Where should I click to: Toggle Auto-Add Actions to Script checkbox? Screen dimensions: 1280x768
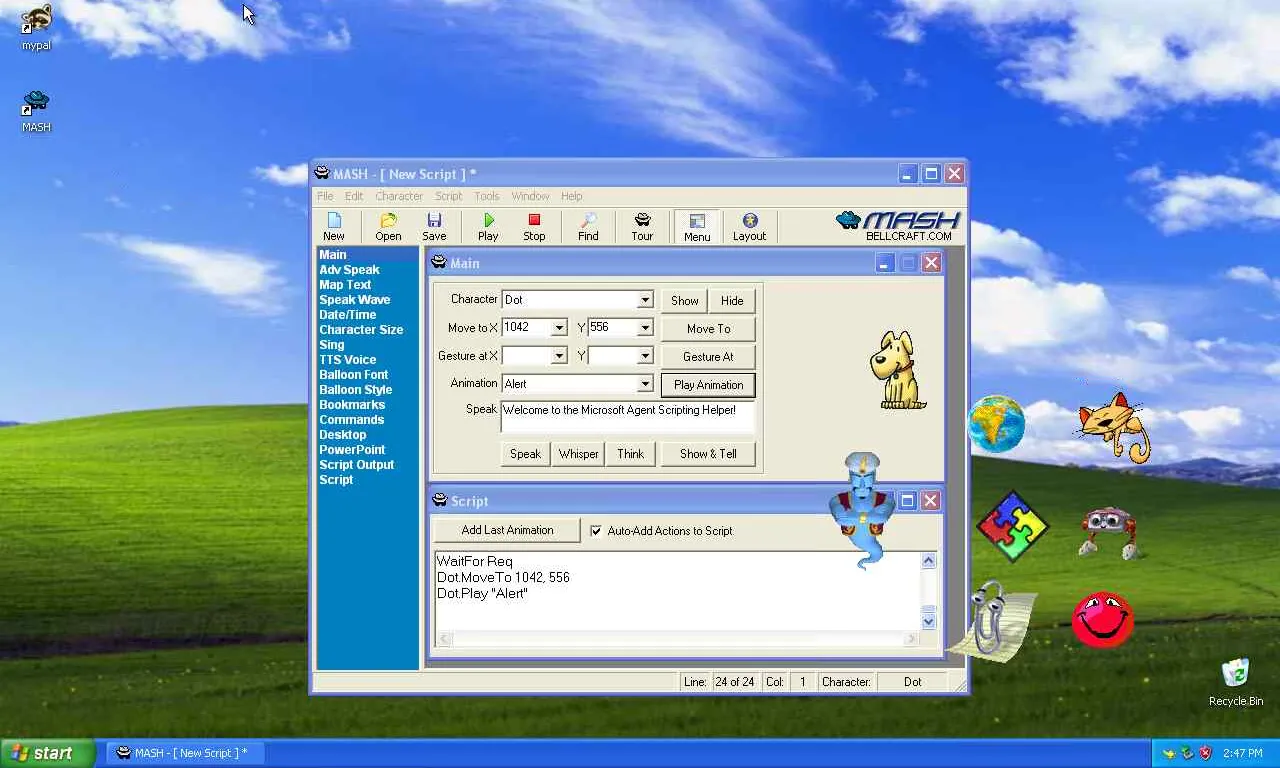point(596,531)
